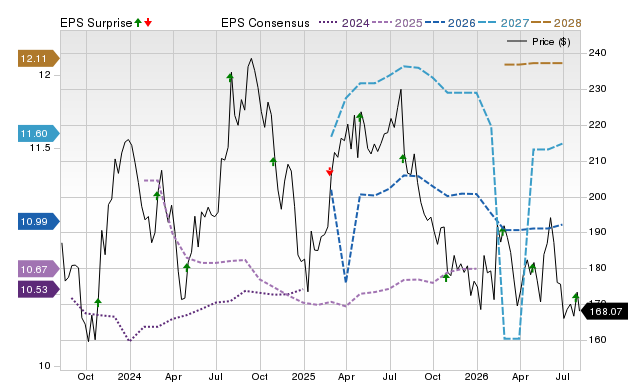The width and height of the screenshot is (640, 382).
Task: Click the light purple 10.67 value tag
Action: pyautogui.click(x=38, y=269)
